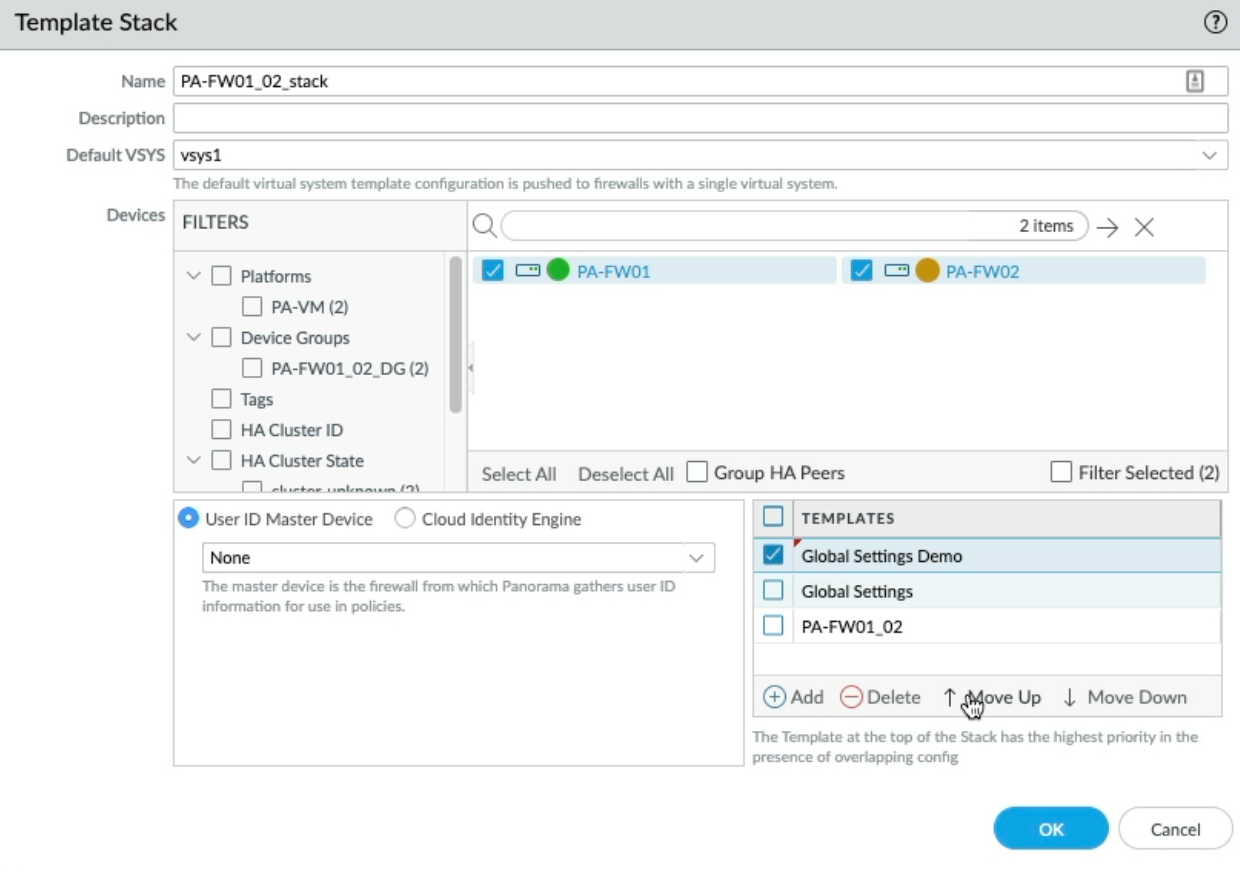1240x871 pixels.
Task: Click the Delete minus icon under Templates
Action: point(851,697)
